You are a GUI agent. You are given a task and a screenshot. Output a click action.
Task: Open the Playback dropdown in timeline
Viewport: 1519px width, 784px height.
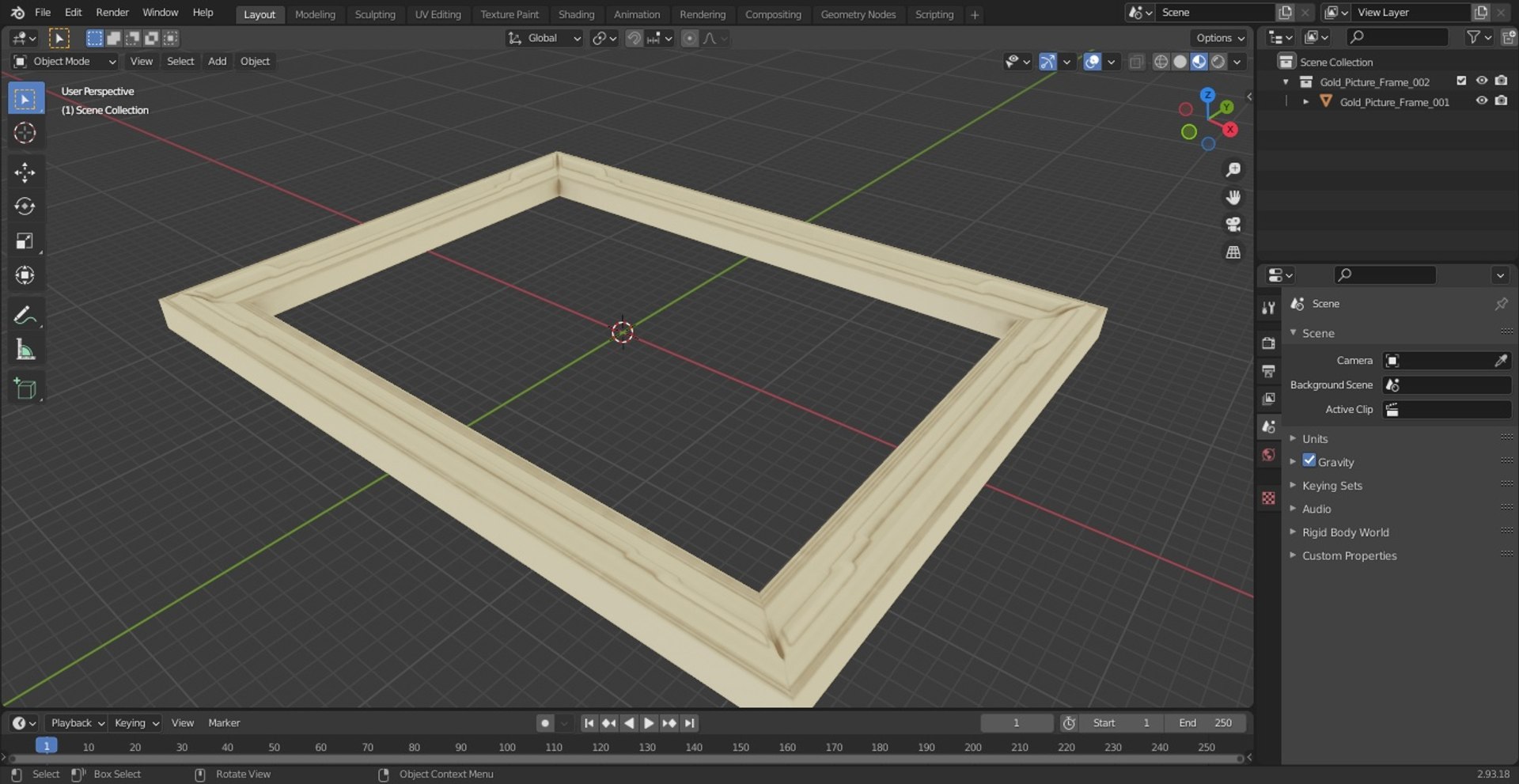78,723
